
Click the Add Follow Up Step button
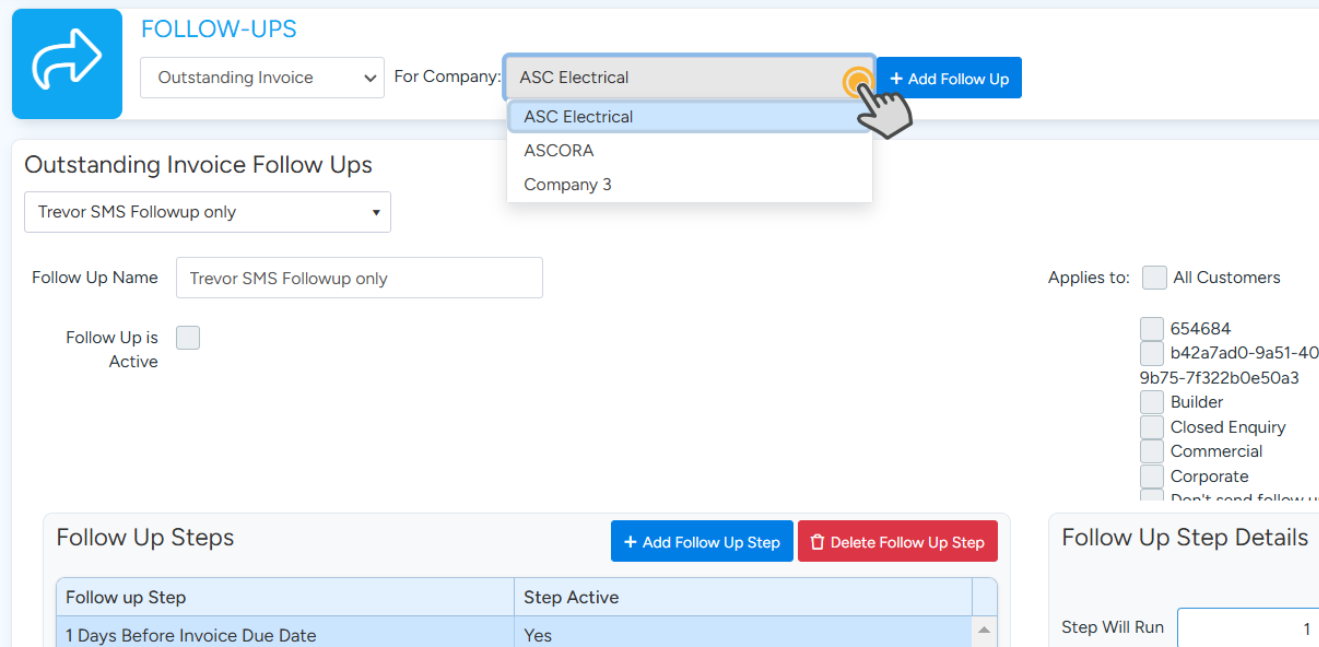point(701,542)
